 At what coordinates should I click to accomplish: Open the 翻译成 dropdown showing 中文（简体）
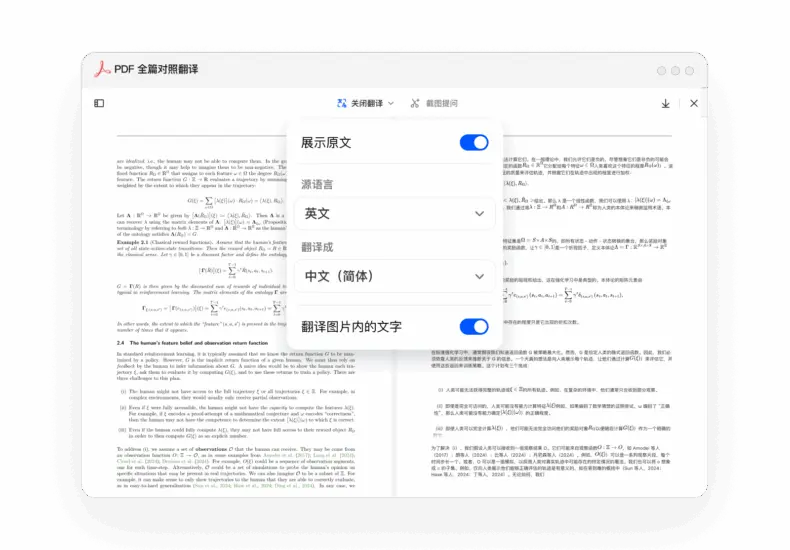click(394, 276)
